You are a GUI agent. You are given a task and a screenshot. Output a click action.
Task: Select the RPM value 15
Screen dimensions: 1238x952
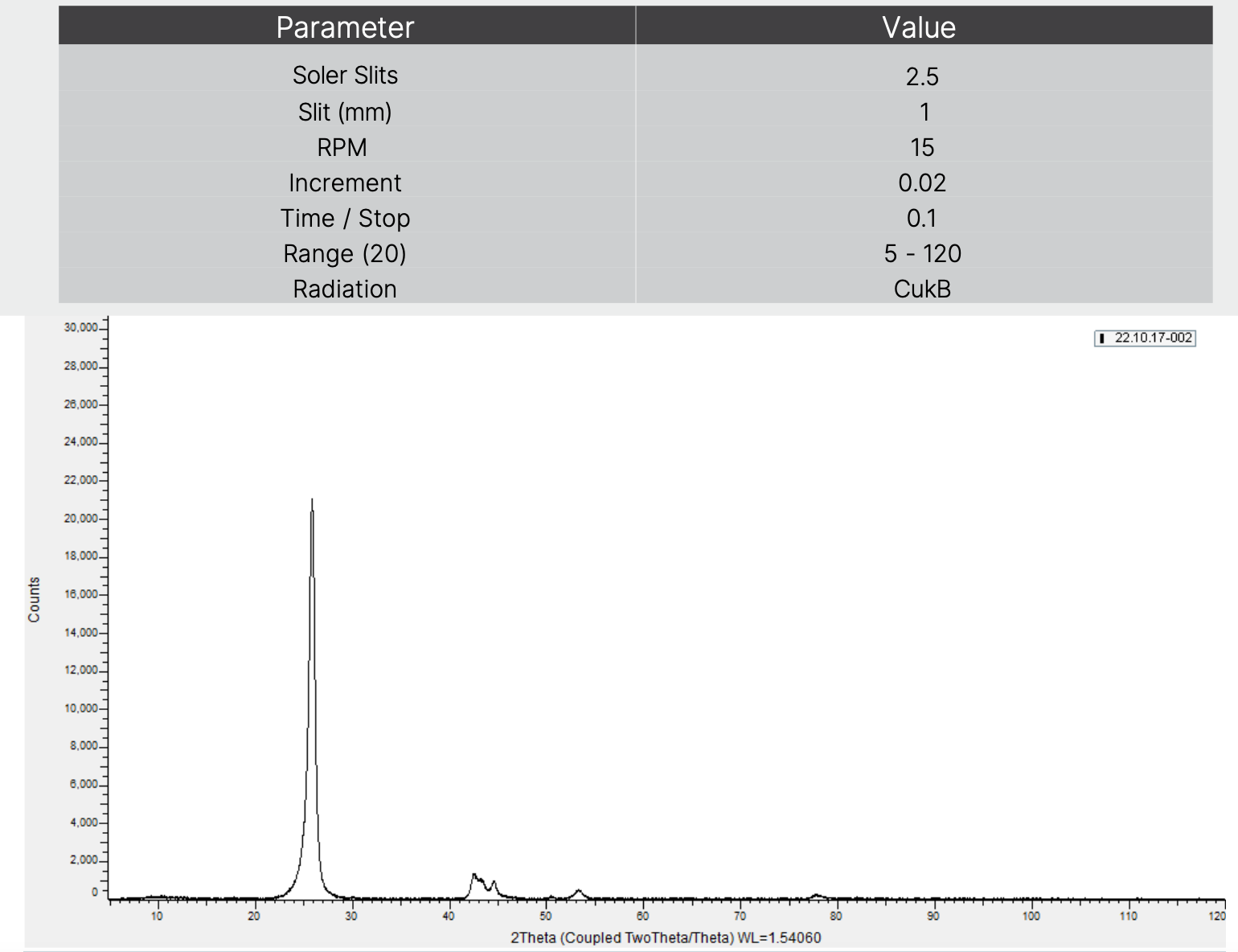coord(921,147)
